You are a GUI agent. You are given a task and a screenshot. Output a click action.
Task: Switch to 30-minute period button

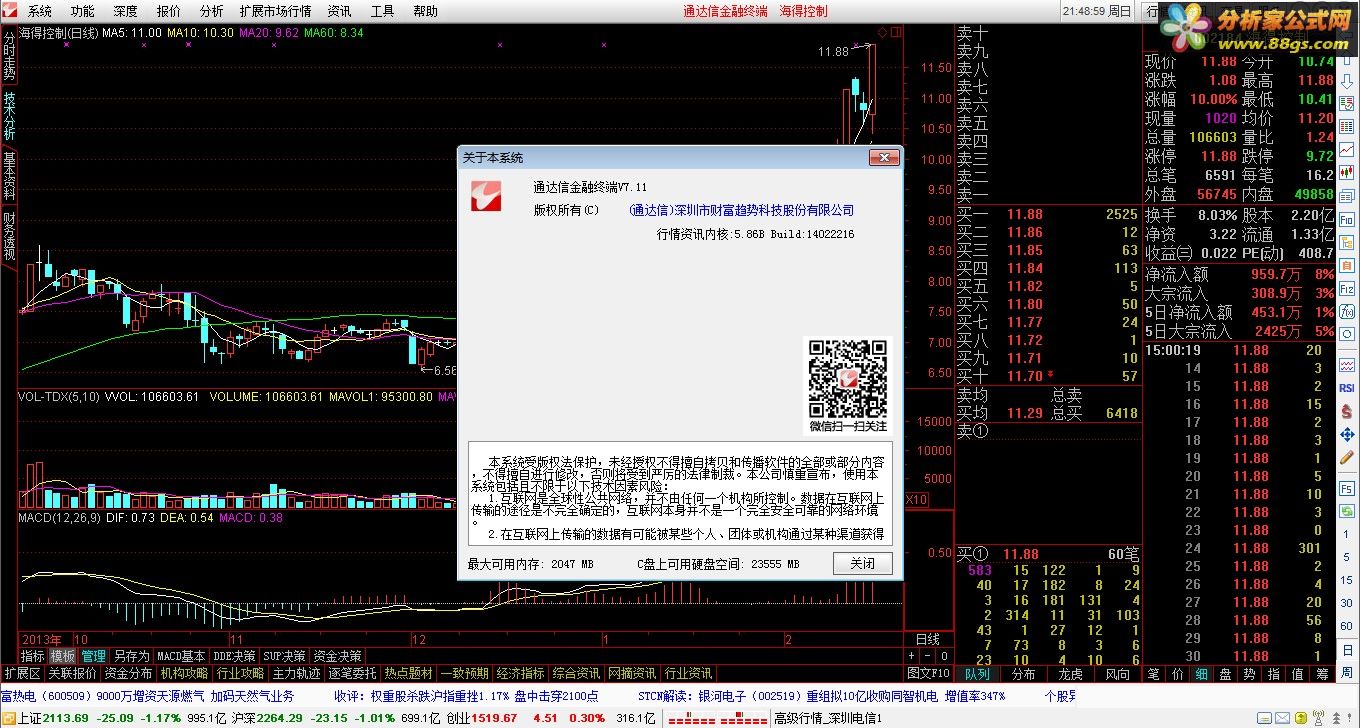click(1346, 603)
